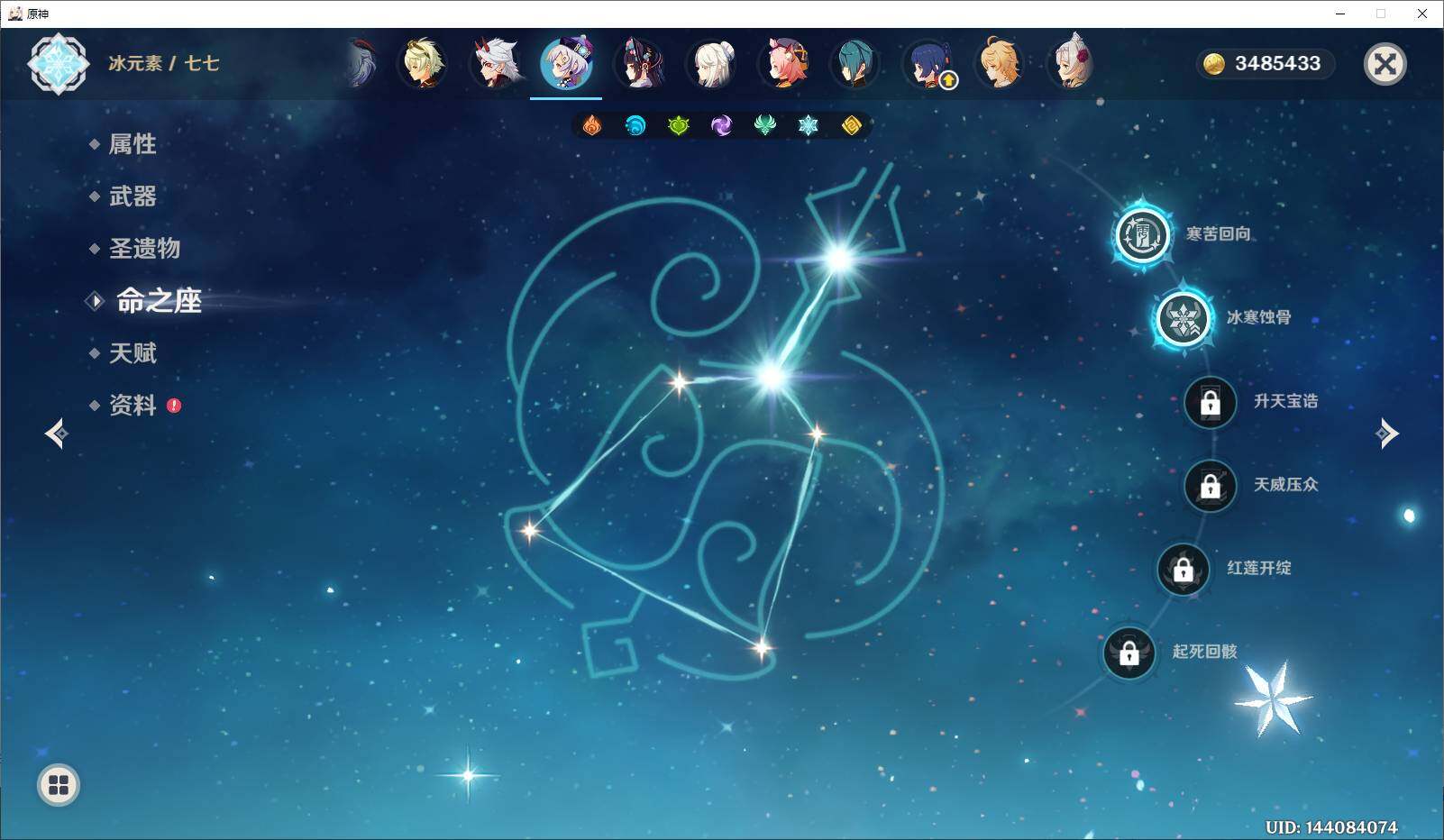The width and height of the screenshot is (1444, 840).
Task: Select Xiangling's avatar with the upgrade arrow
Action: [928, 64]
